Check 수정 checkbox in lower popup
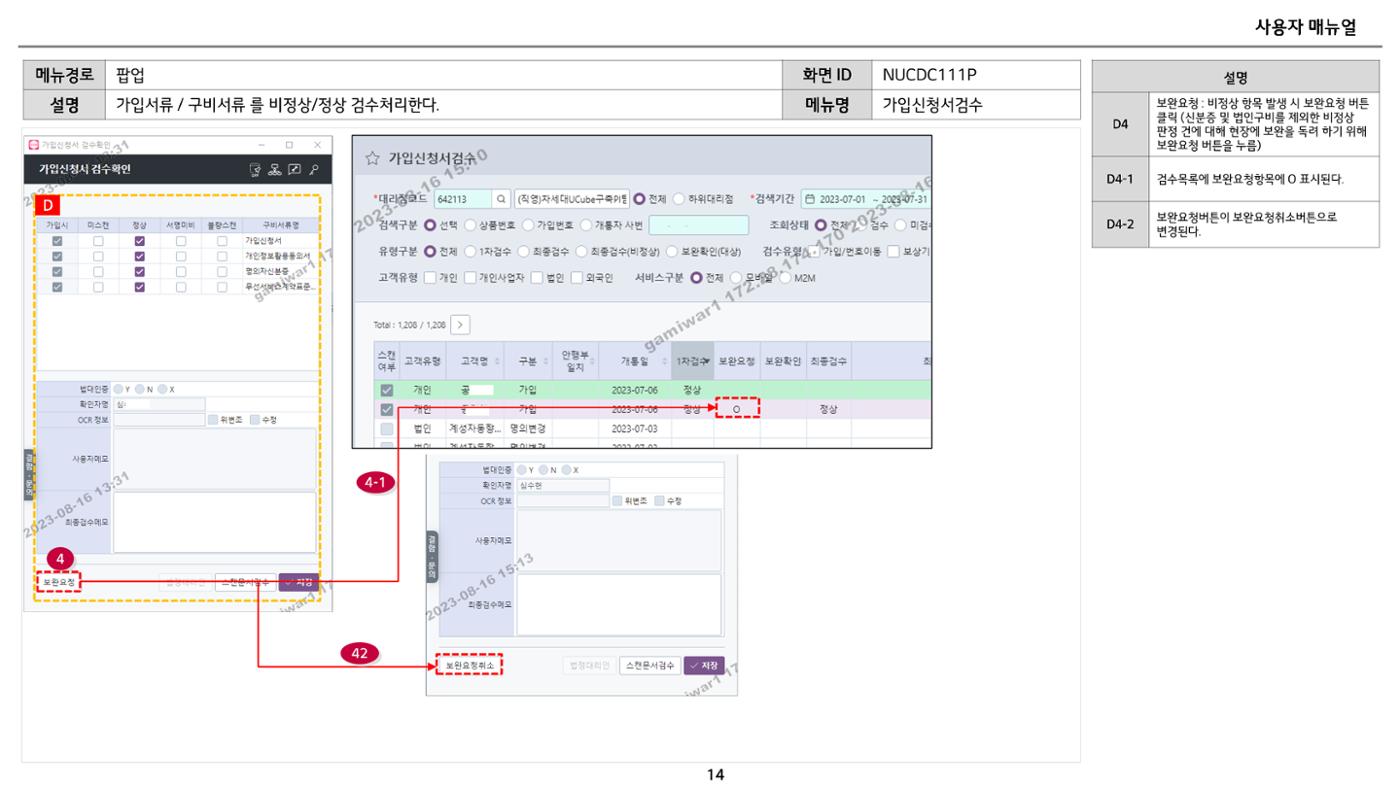The height and width of the screenshot is (788, 1400). coord(658,500)
